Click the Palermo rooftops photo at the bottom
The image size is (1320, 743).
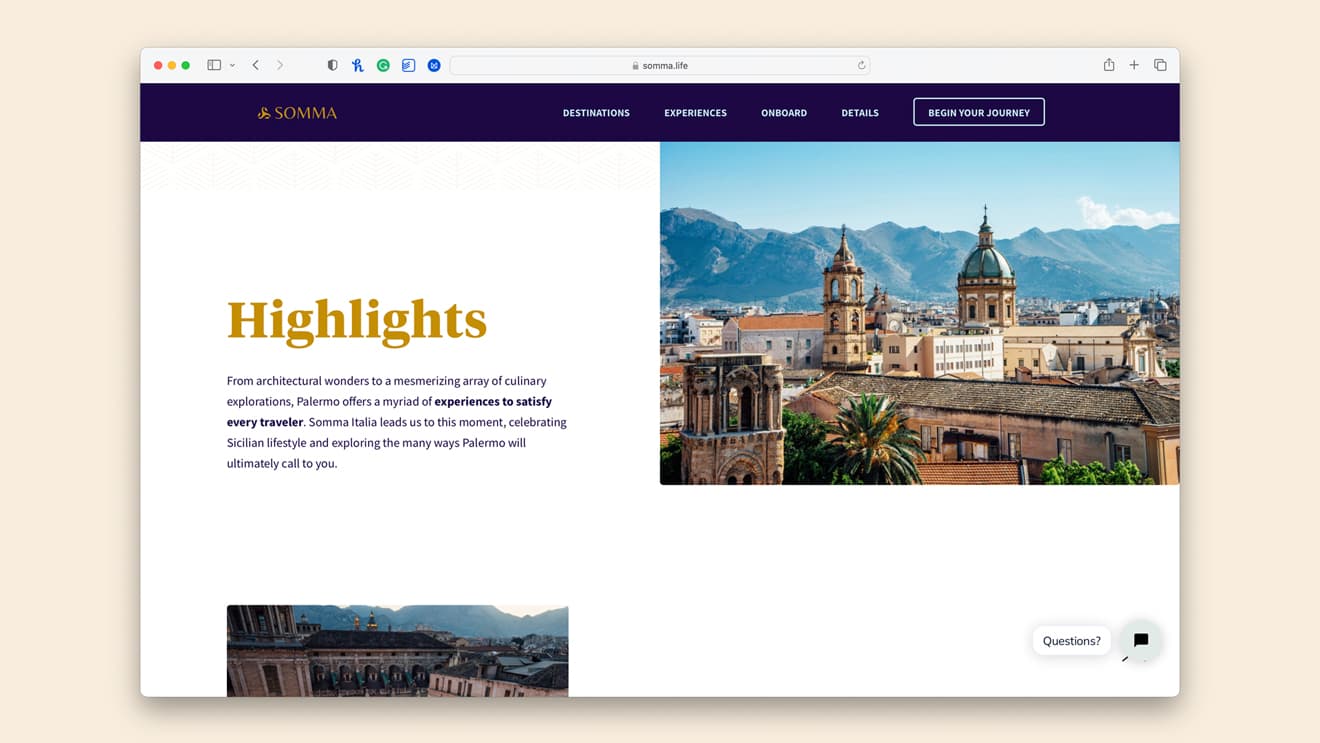[397, 651]
